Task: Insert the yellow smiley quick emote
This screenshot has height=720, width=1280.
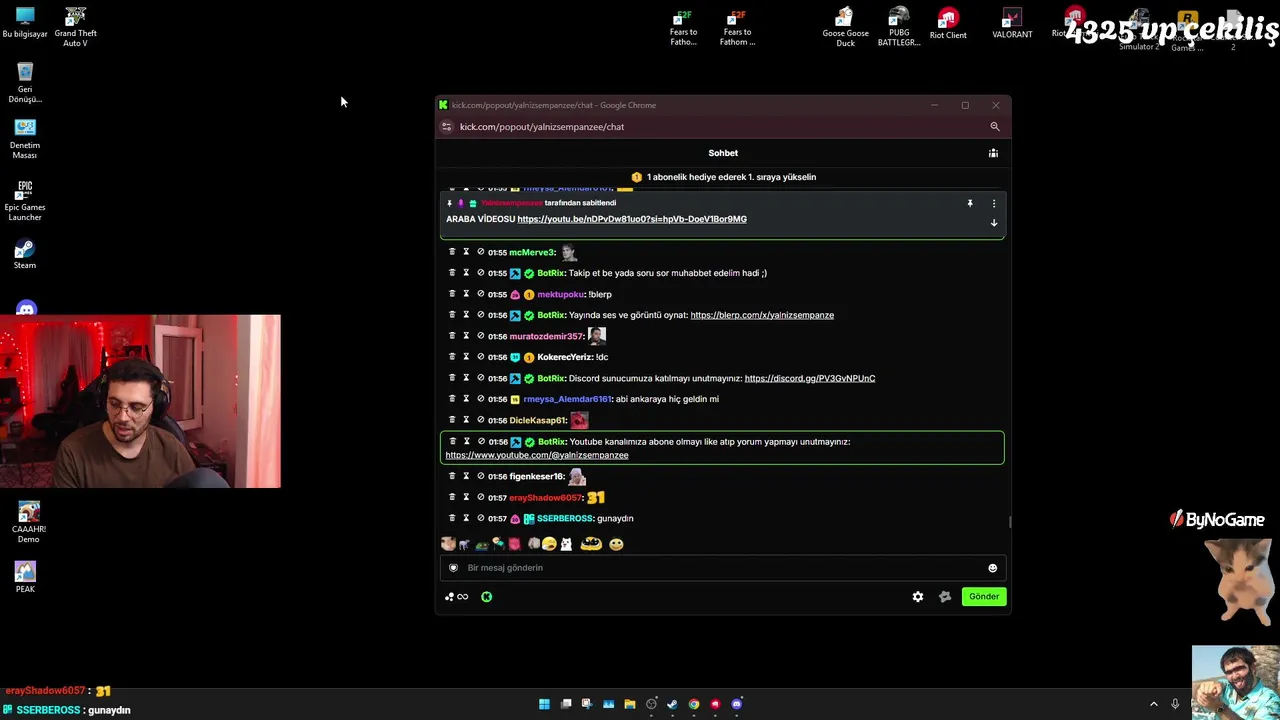Action: 616,544
